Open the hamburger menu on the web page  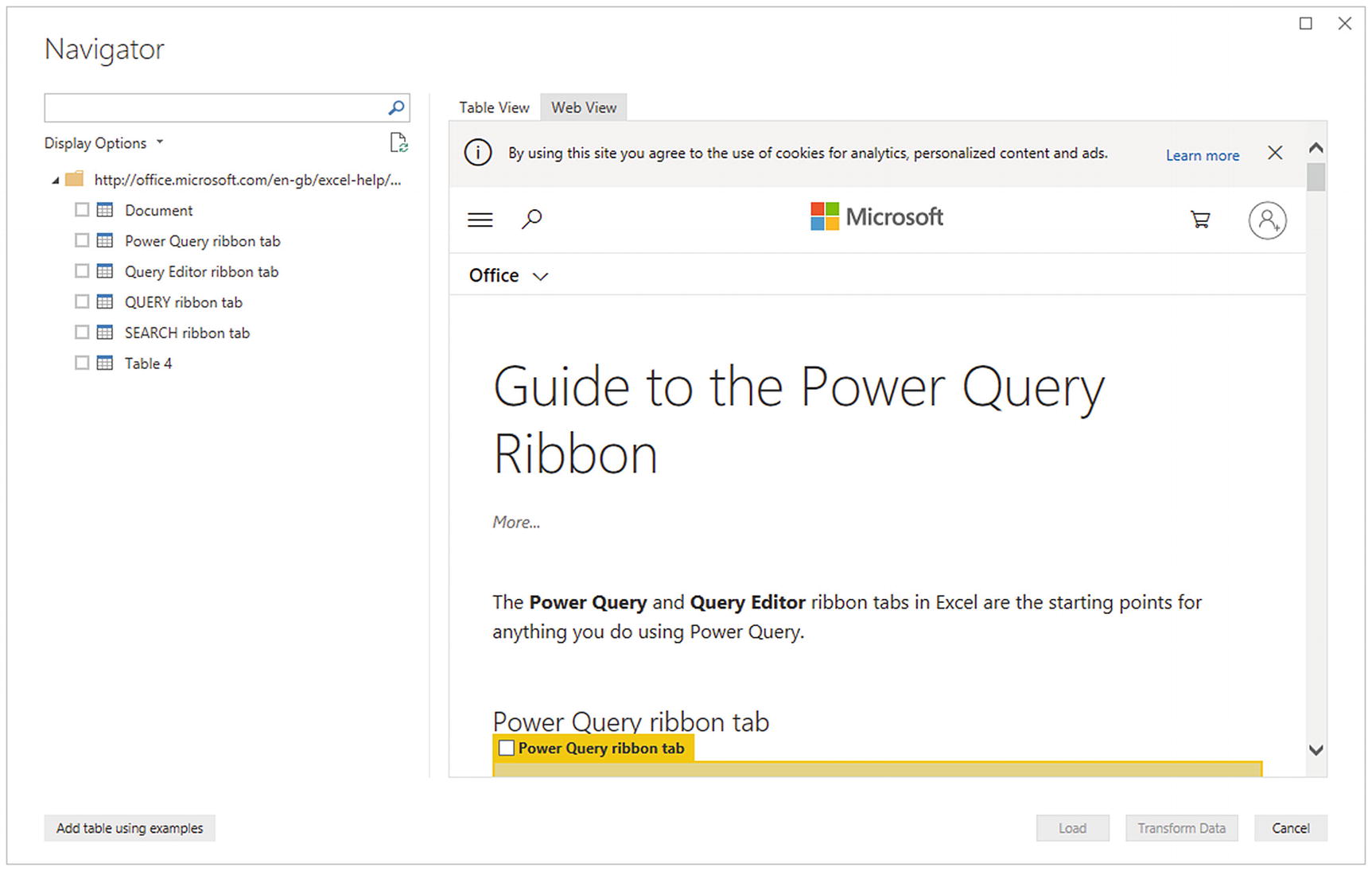(x=480, y=220)
